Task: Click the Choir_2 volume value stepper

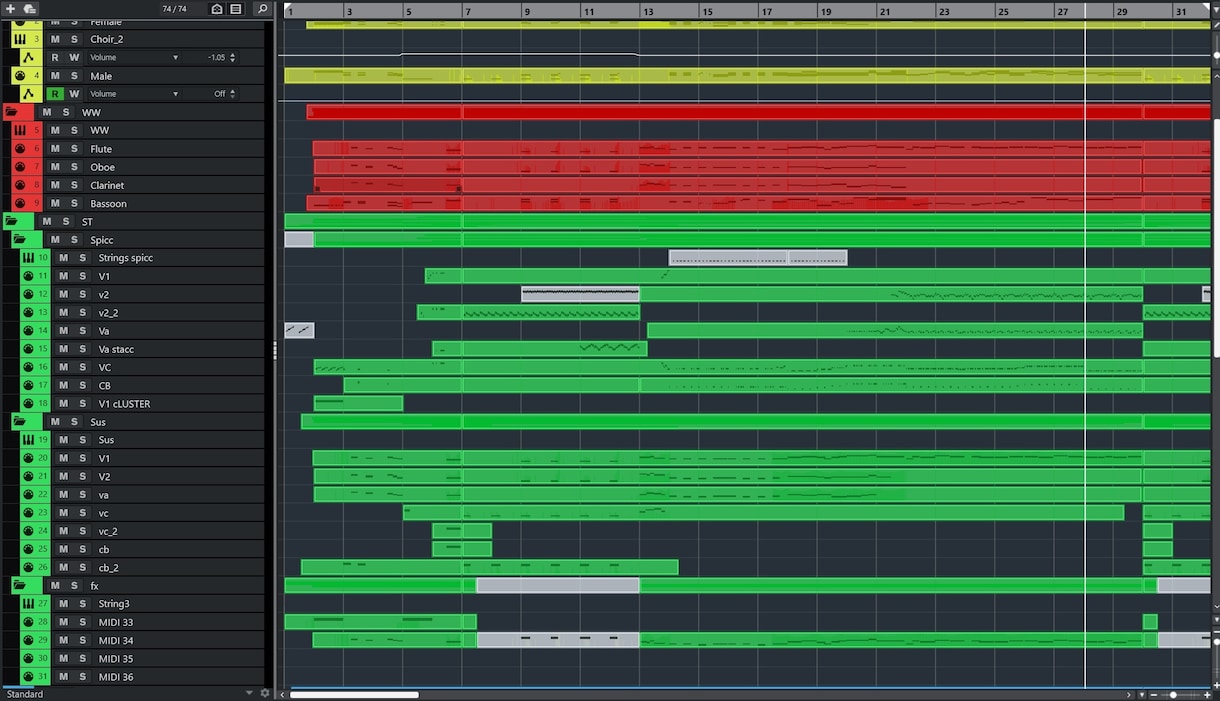Action: 233,57
